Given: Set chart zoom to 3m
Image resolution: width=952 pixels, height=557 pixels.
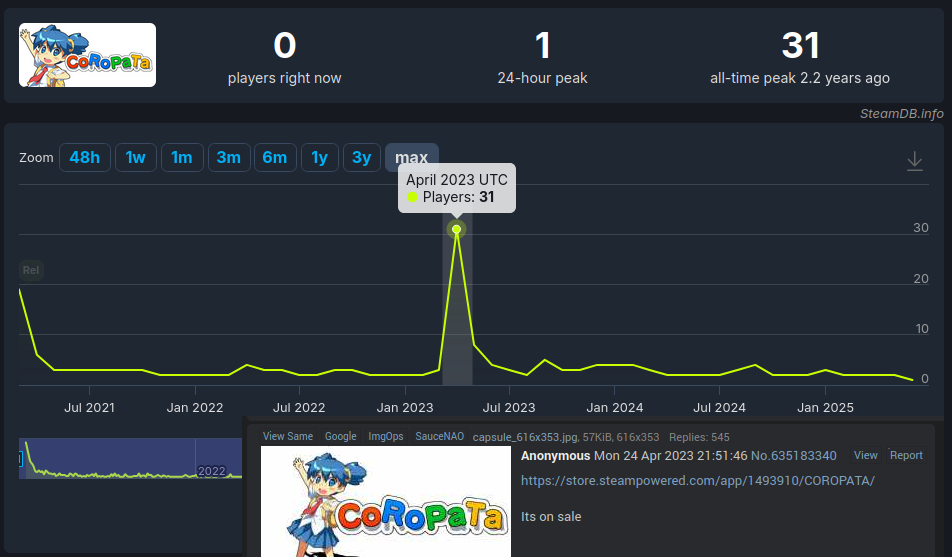Looking at the screenshot, I should [229, 157].
